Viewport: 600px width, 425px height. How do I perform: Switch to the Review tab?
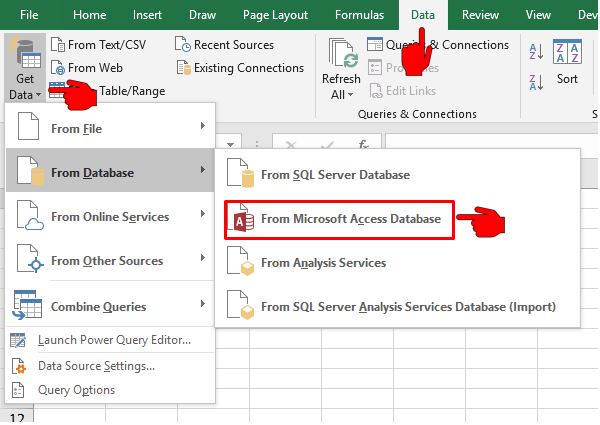point(480,15)
